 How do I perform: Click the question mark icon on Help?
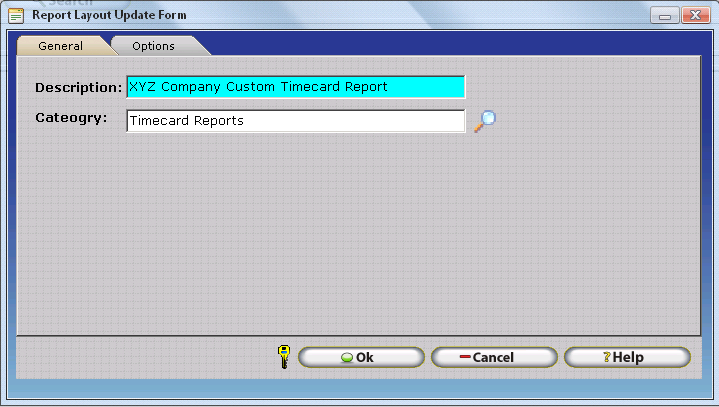pyautogui.click(x=606, y=358)
